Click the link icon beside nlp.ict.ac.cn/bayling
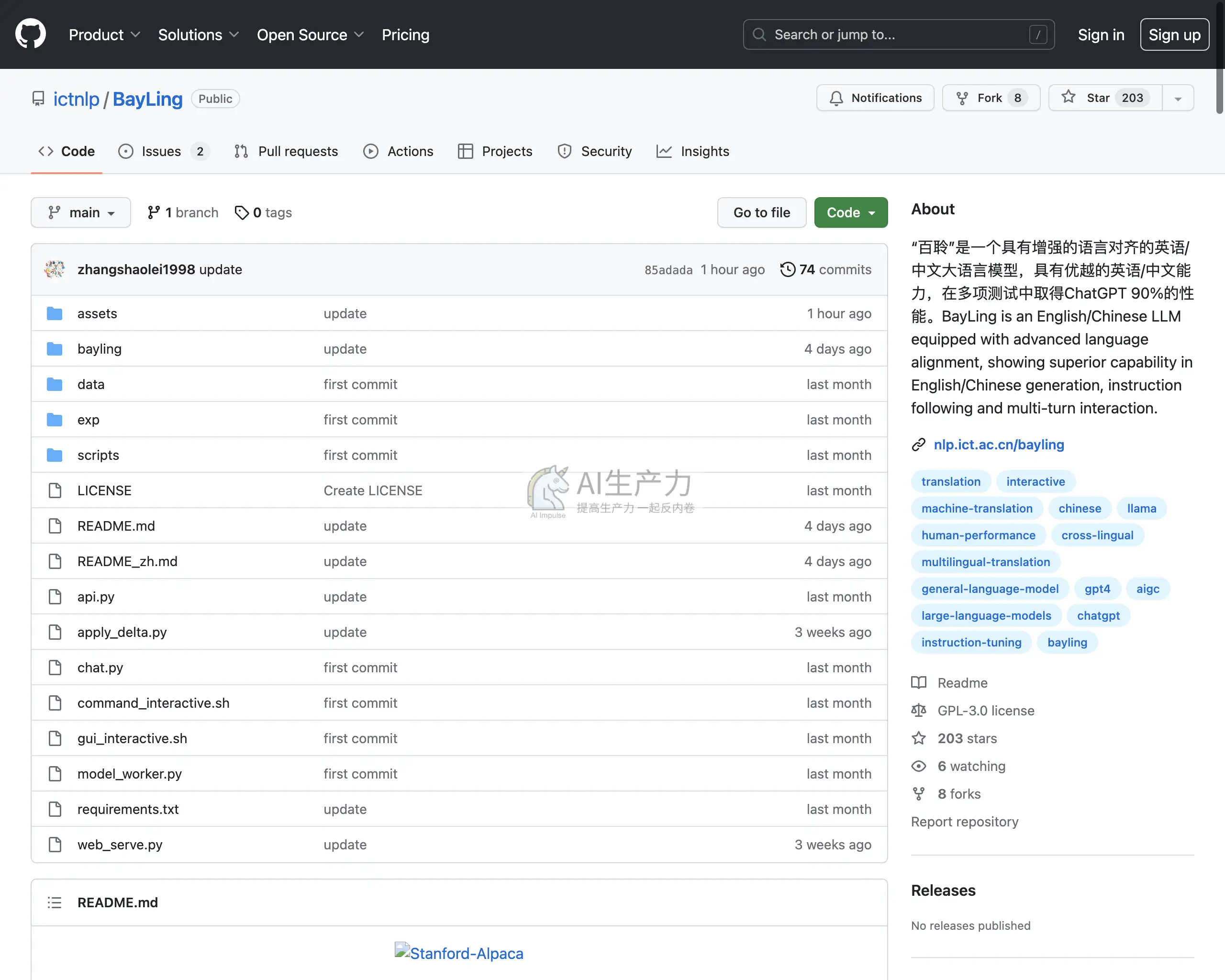Screen dimensions: 1225x980 click(919, 445)
